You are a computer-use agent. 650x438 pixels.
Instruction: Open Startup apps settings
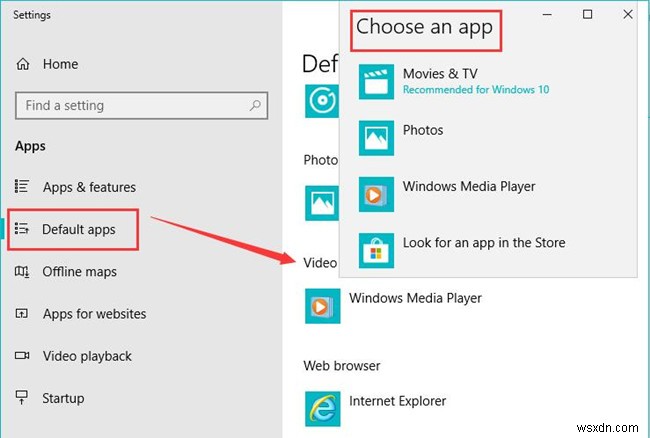click(x=50, y=398)
